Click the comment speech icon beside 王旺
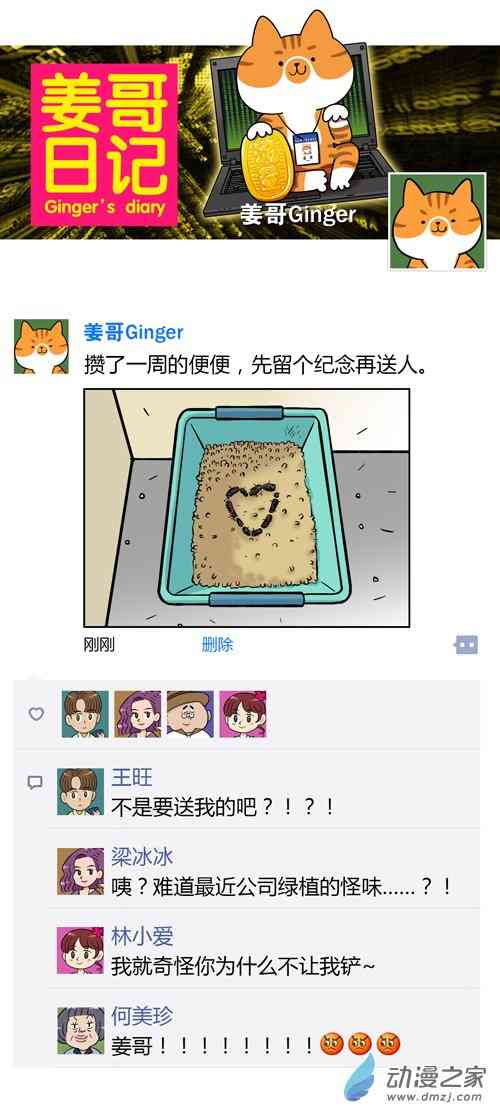This screenshot has height=1115, width=500. pyautogui.click(x=35, y=783)
